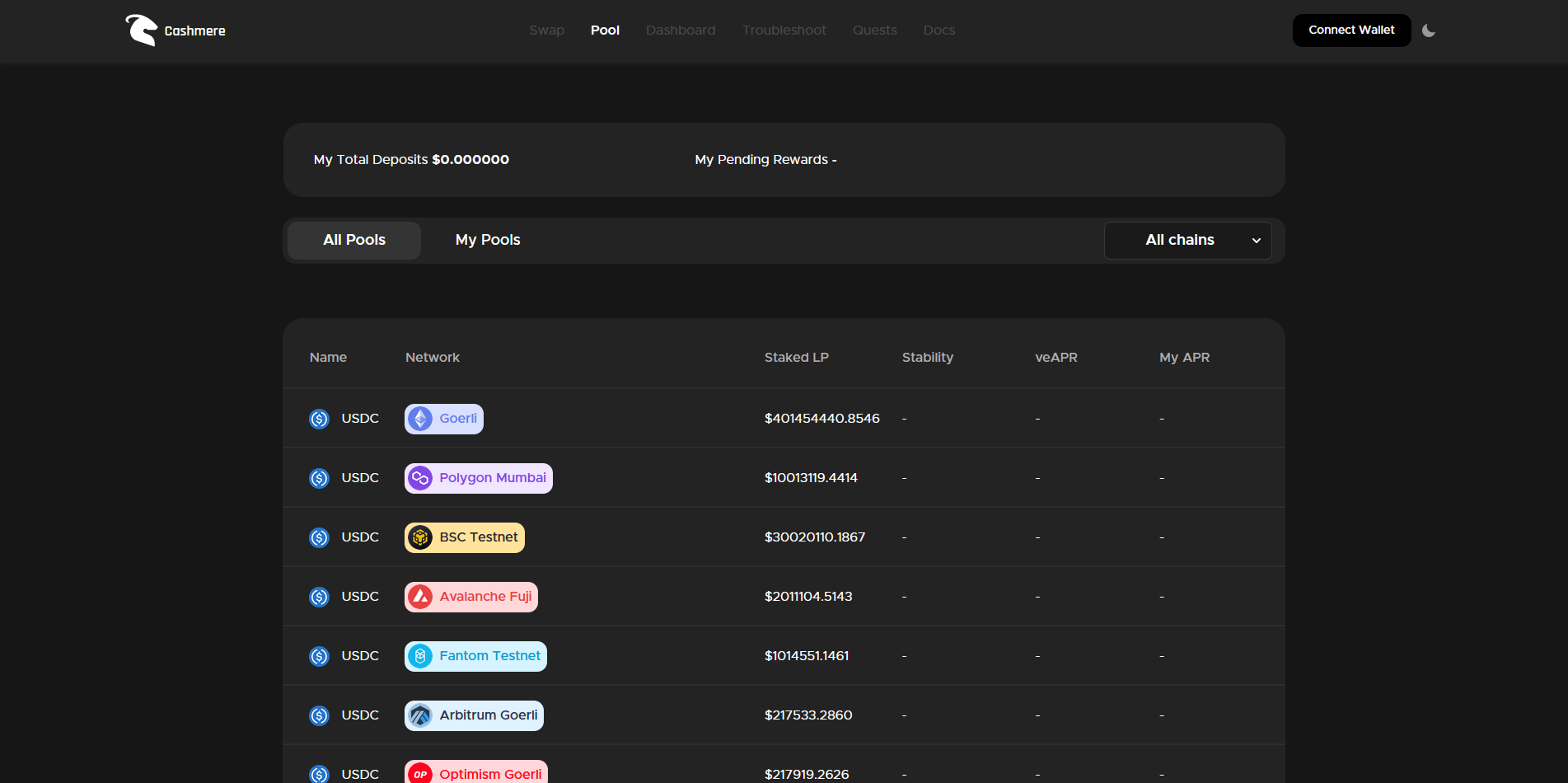1568x783 pixels.
Task: Click the Cashmere logo icon
Action: 141,30
